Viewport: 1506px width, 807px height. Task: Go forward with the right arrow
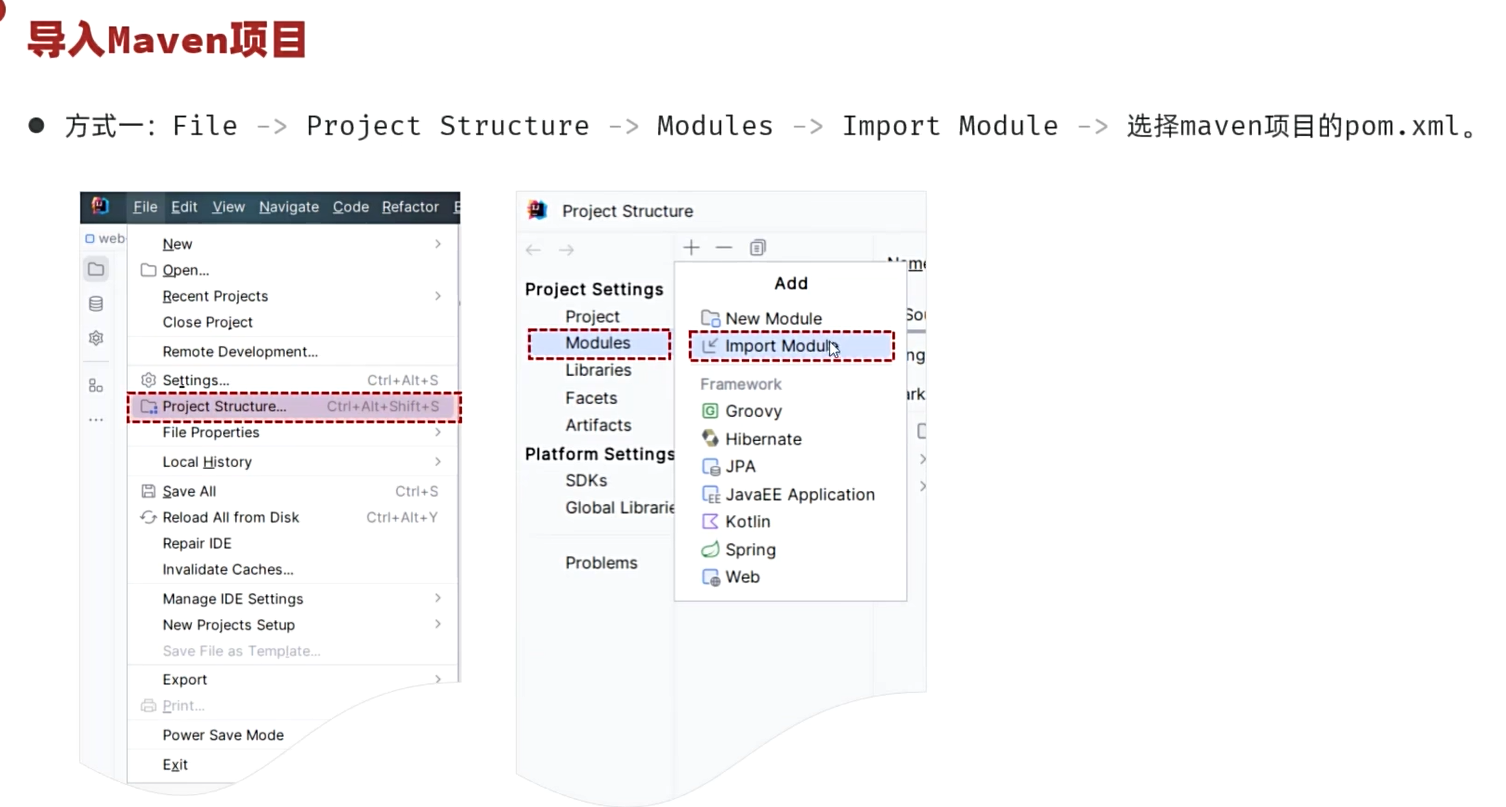click(x=566, y=249)
